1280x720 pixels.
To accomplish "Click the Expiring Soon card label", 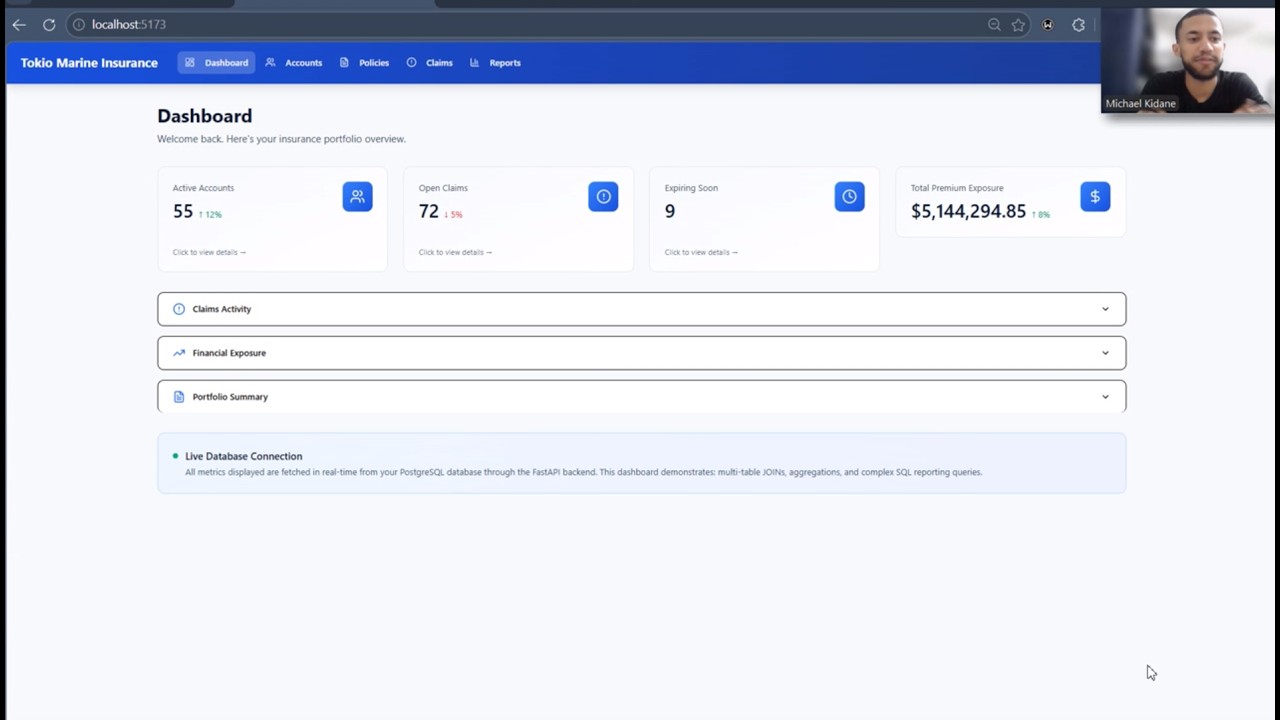I will (691, 188).
